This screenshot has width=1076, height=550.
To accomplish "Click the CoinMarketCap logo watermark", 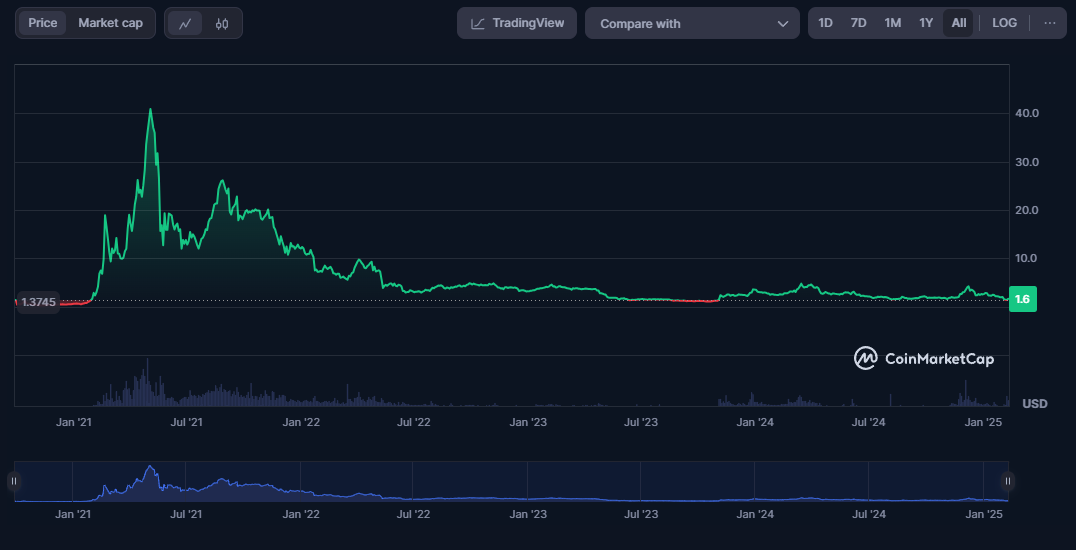I will [924, 358].
